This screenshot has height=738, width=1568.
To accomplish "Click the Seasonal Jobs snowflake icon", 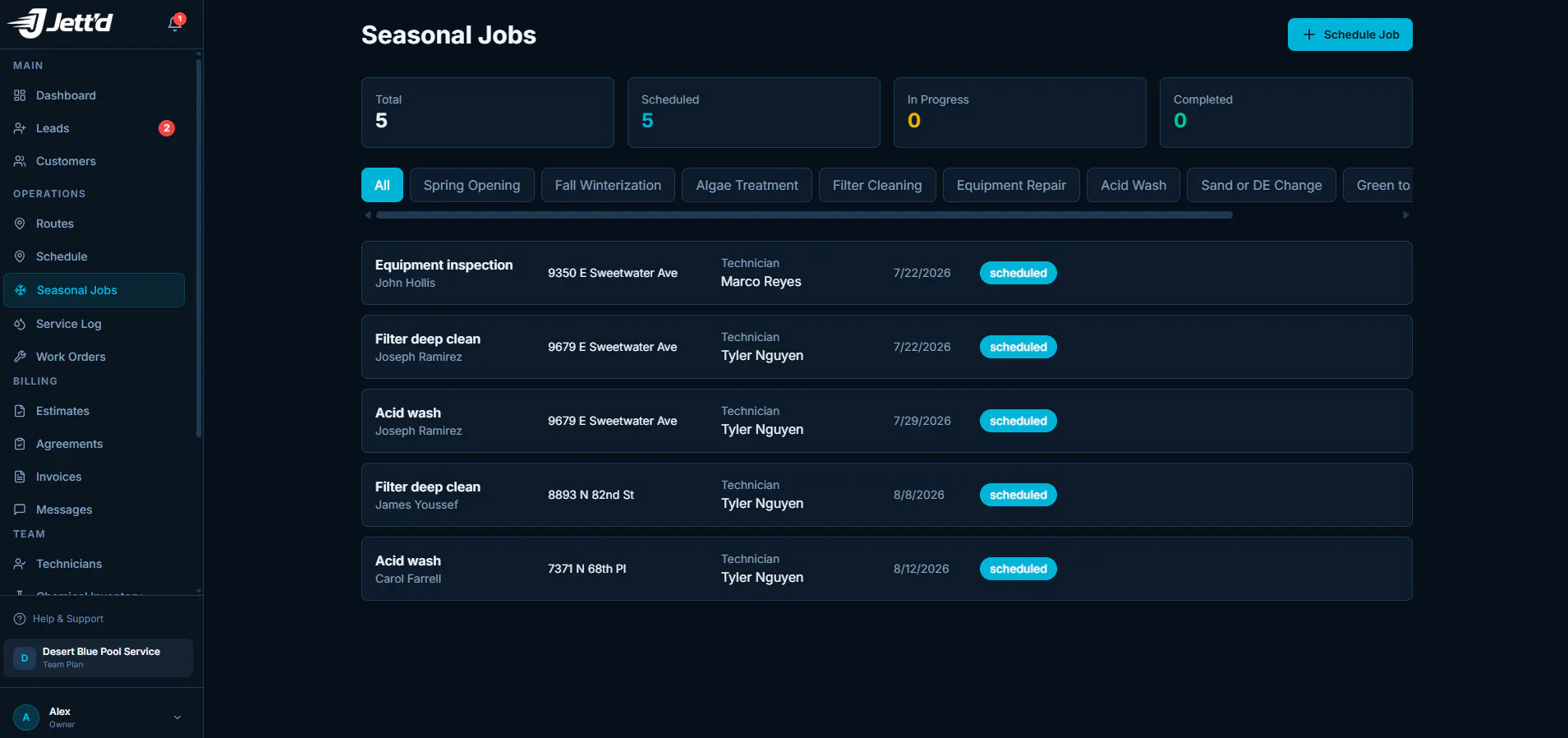I will [21, 290].
